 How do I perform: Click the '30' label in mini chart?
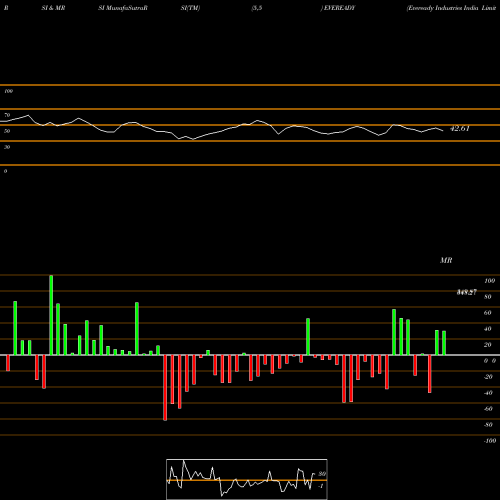click(322, 474)
